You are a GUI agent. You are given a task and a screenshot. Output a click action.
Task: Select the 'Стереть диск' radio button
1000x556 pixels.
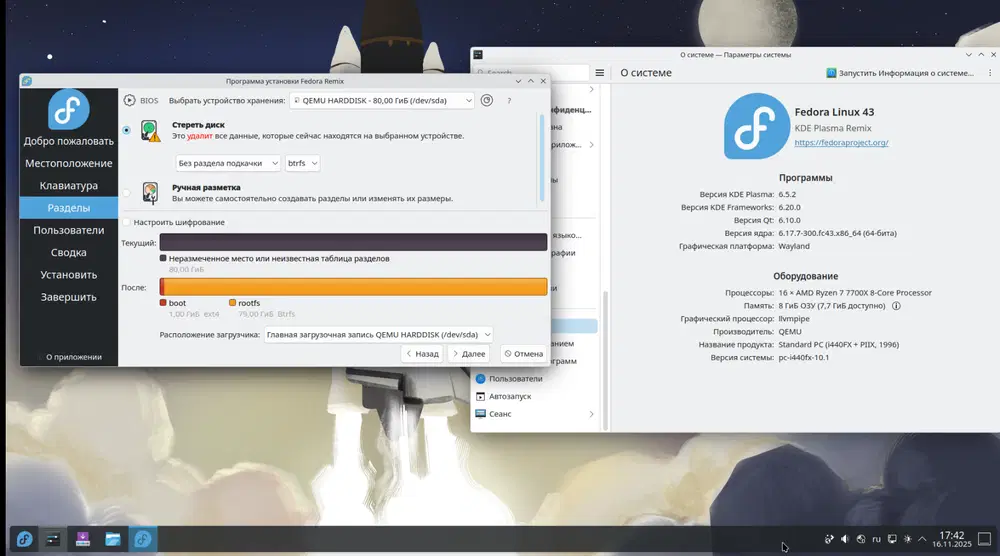tap(126, 130)
